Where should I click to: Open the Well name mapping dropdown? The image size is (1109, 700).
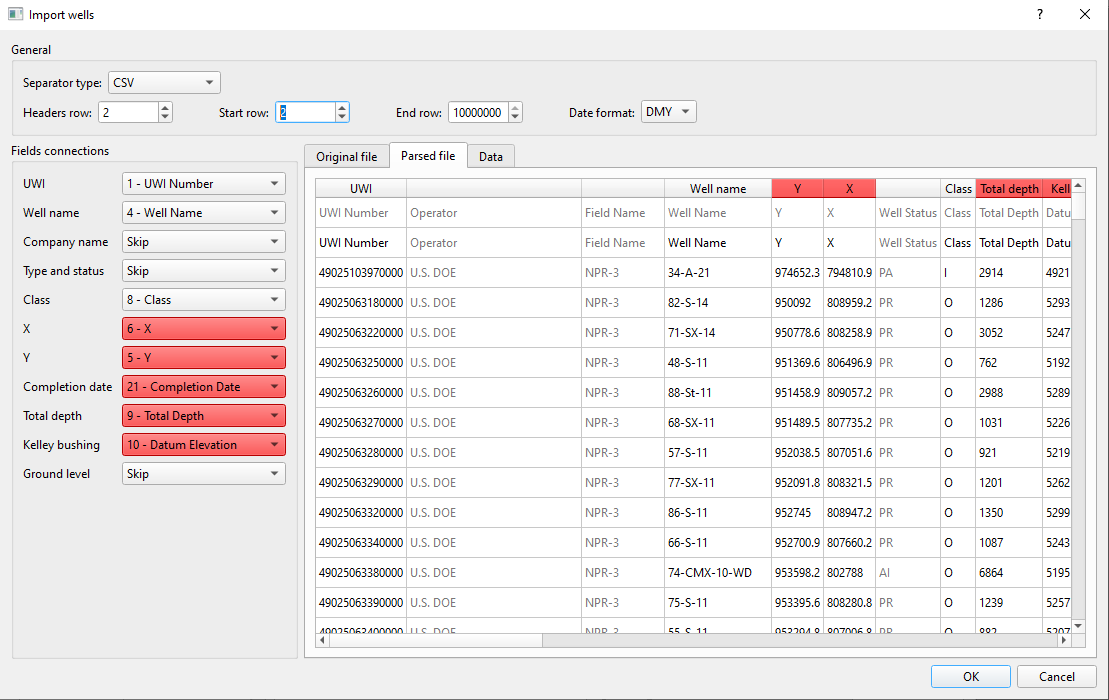click(203, 212)
